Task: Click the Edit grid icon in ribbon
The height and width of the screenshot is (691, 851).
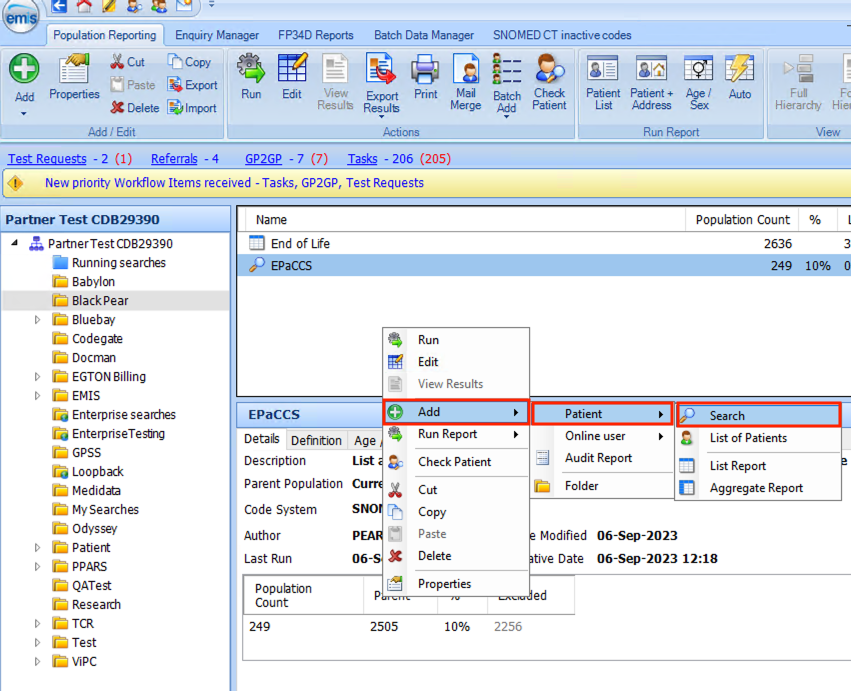Action: [x=292, y=68]
